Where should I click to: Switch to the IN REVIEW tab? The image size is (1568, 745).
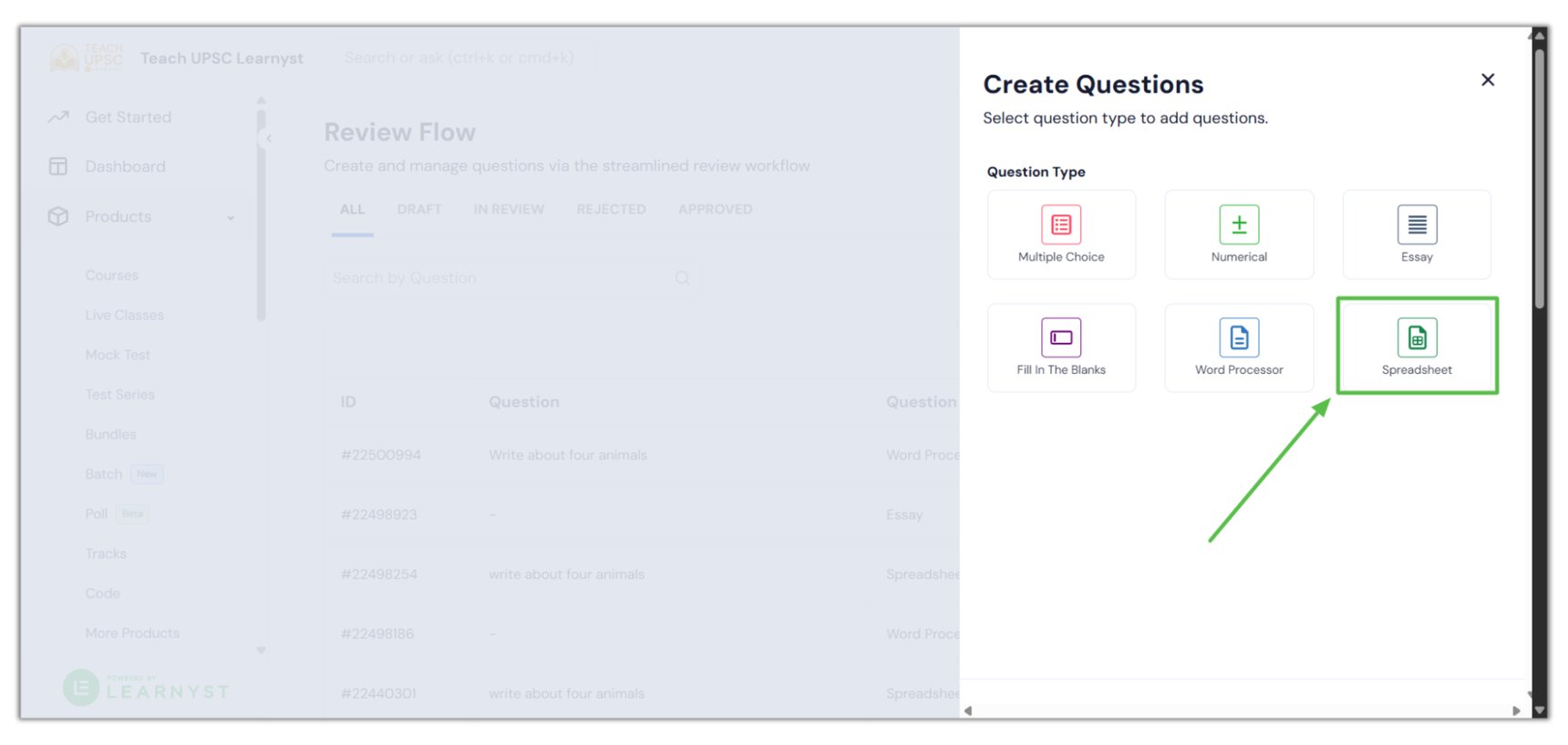point(509,210)
